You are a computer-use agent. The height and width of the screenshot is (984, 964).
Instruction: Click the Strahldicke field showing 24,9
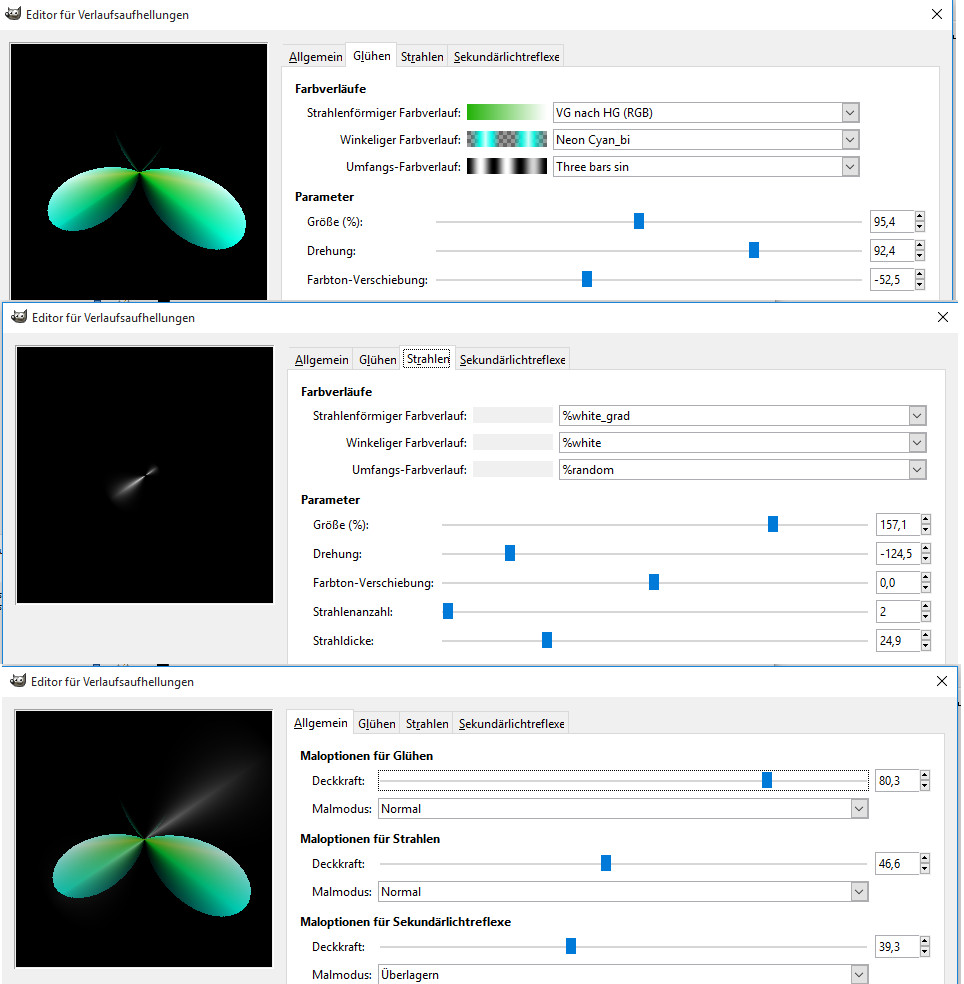tap(898, 640)
